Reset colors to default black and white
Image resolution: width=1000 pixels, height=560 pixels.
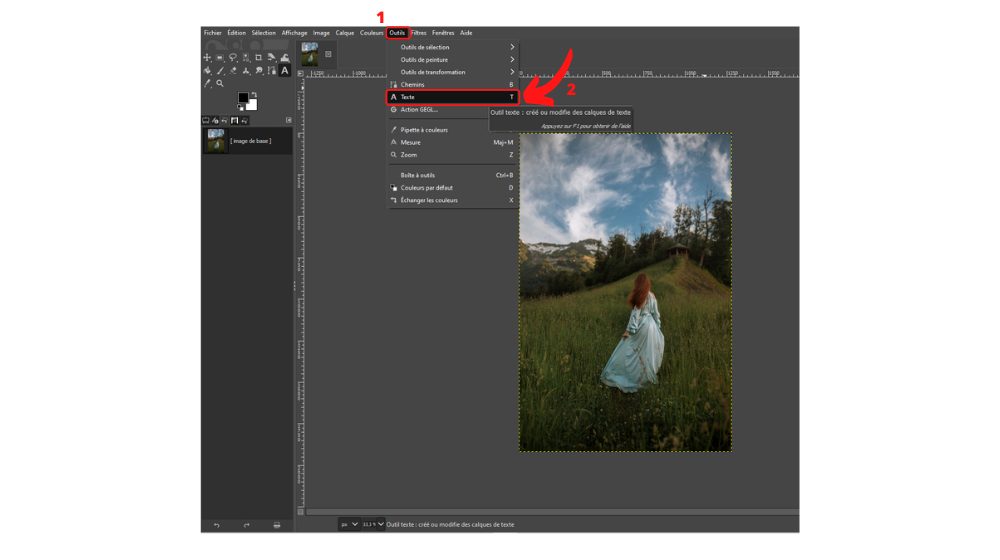[240, 108]
